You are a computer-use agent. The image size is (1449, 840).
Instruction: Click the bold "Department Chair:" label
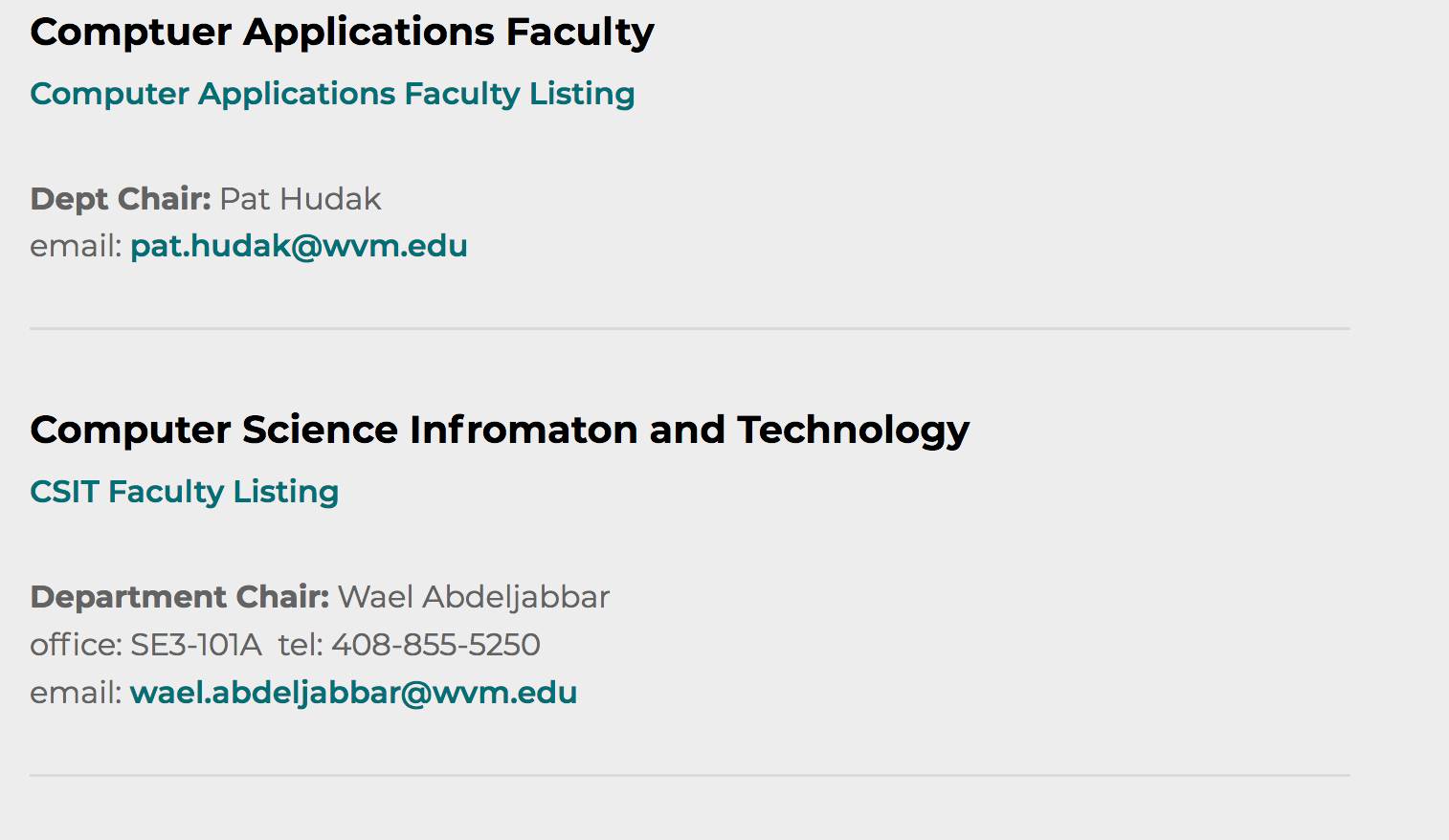tap(180, 597)
